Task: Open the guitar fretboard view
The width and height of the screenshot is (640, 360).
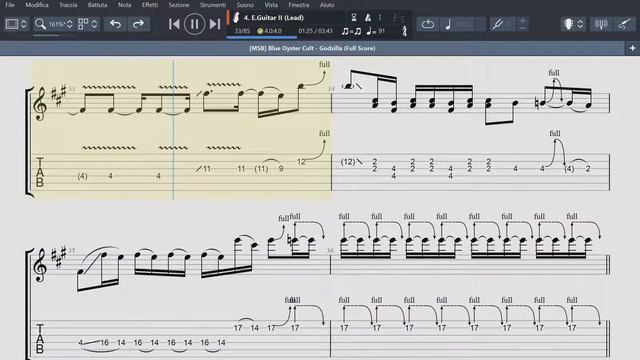Action: [569, 24]
